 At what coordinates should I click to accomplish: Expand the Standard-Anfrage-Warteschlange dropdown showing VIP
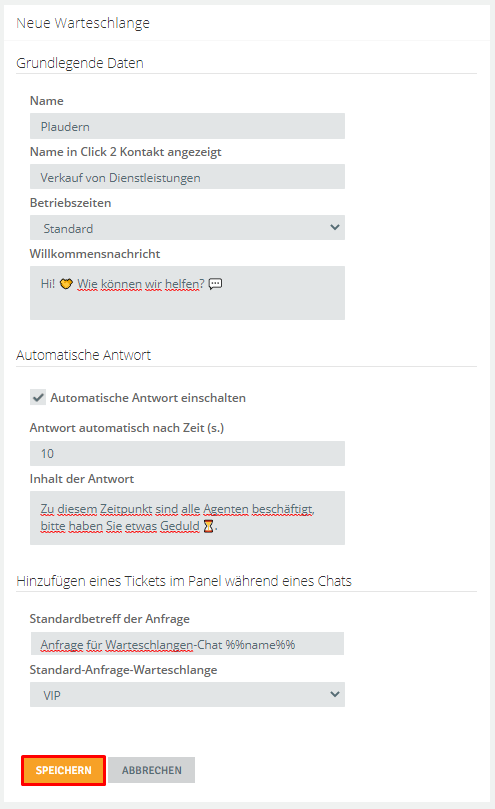tap(187, 694)
